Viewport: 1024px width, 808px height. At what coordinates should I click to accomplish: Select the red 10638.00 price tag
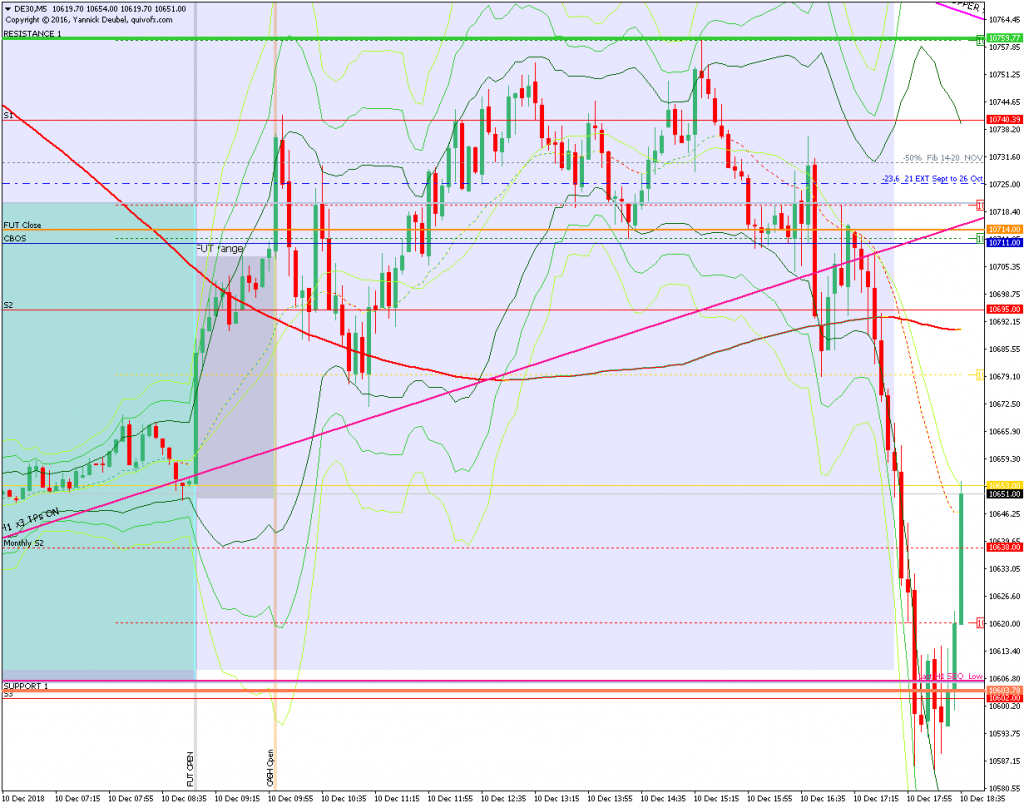(x=1003, y=548)
